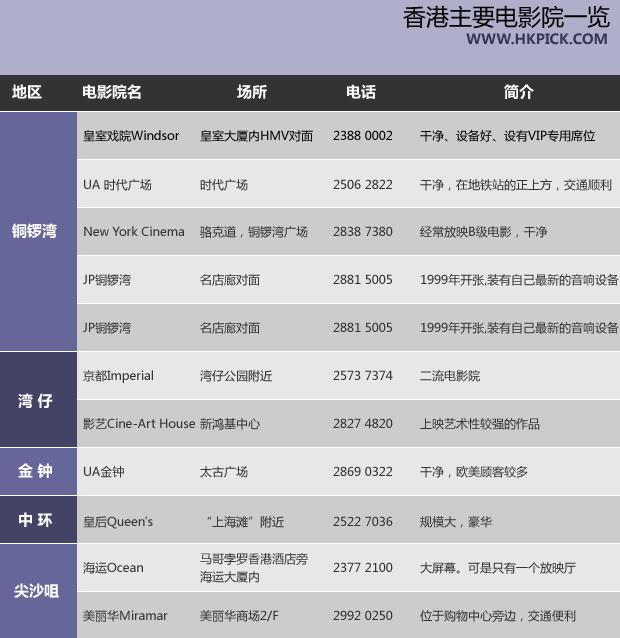Select phone number 2869 0322

click(x=363, y=472)
